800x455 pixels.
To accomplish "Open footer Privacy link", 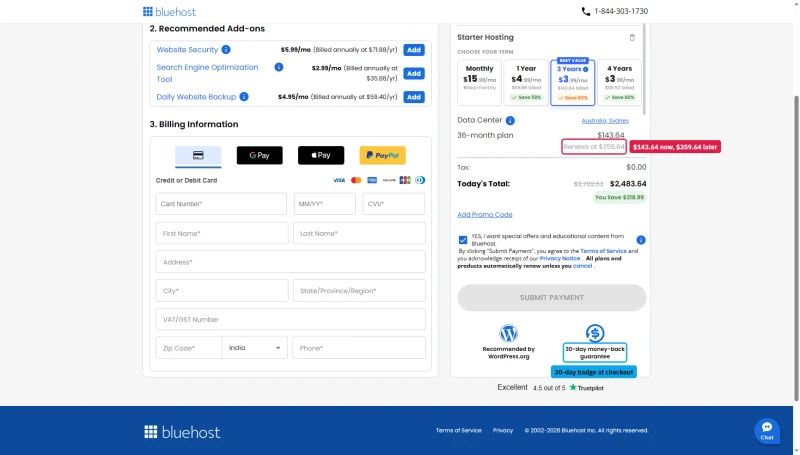I will tap(503, 431).
